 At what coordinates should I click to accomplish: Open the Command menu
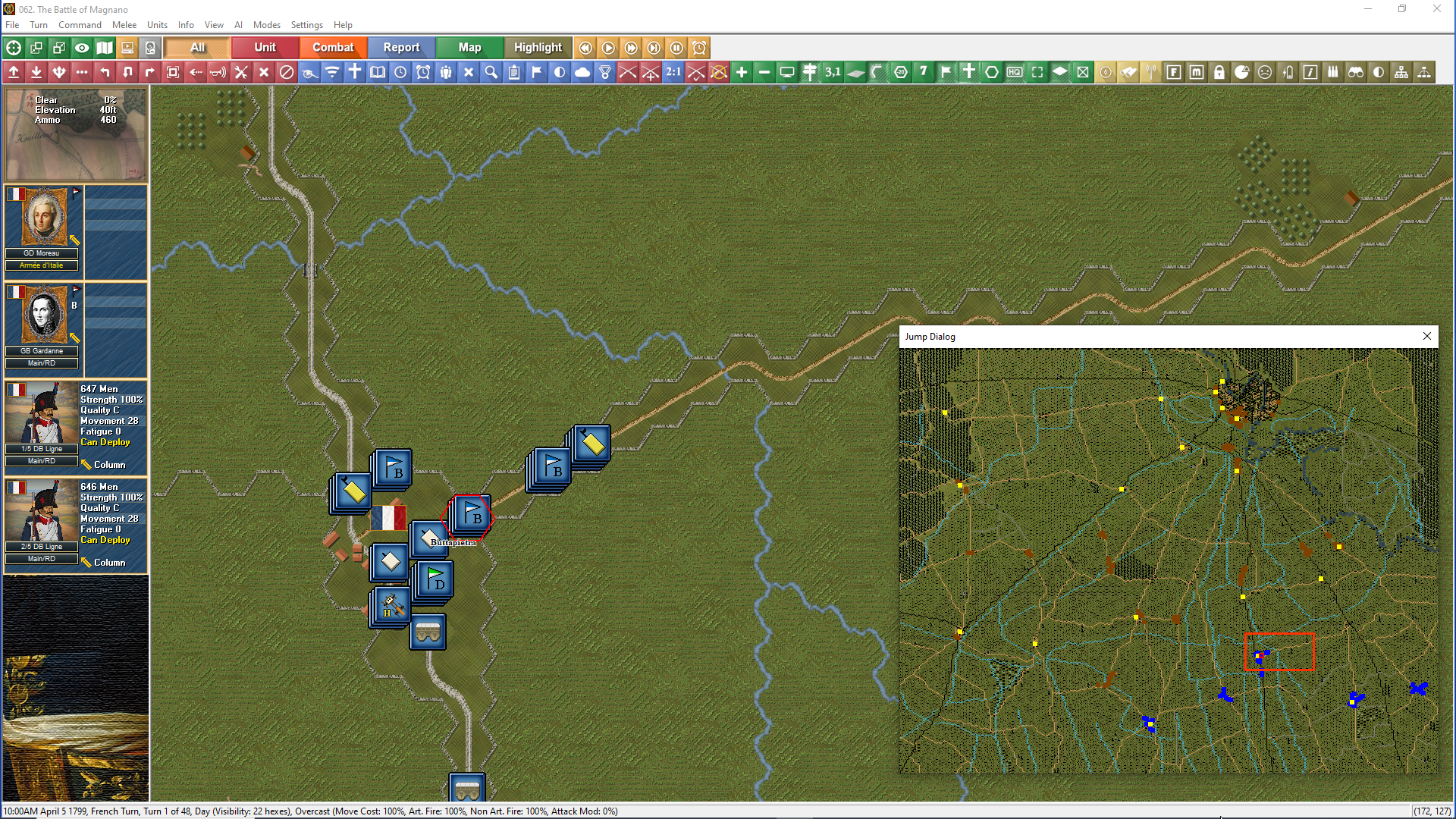pos(80,25)
